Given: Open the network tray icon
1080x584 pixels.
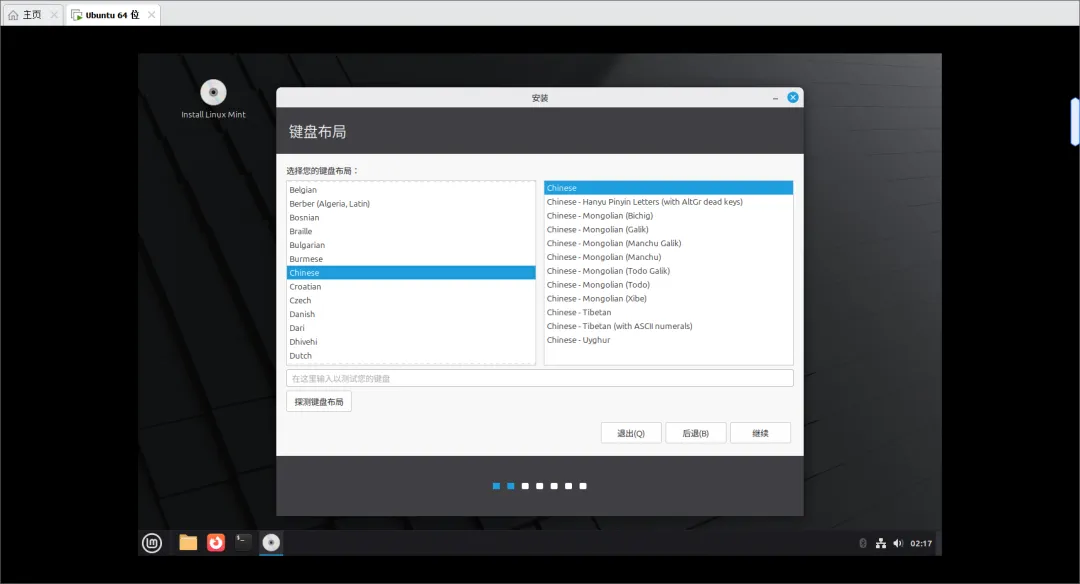Looking at the screenshot, I should click(880, 543).
